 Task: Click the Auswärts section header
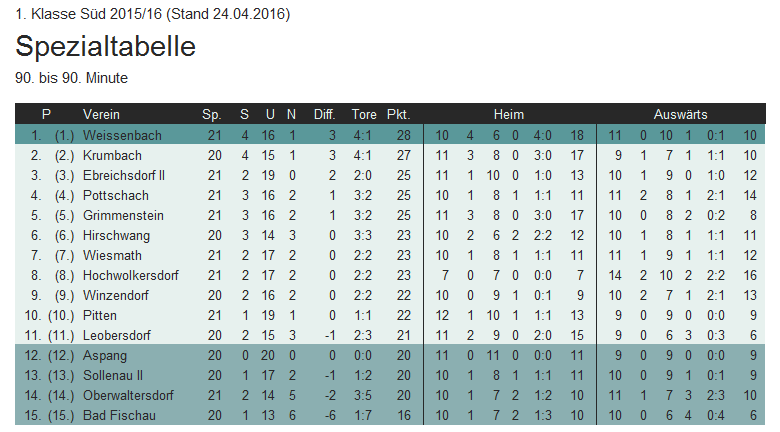[x=680, y=114]
